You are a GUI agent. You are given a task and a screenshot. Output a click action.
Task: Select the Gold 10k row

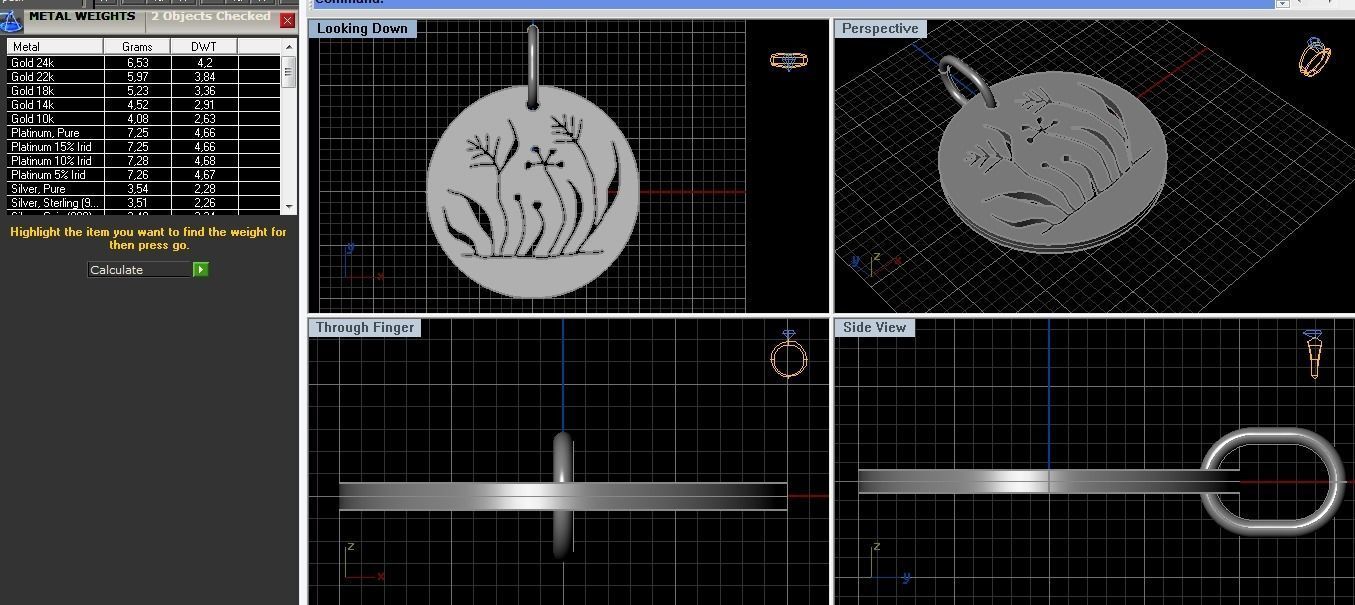pos(144,118)
